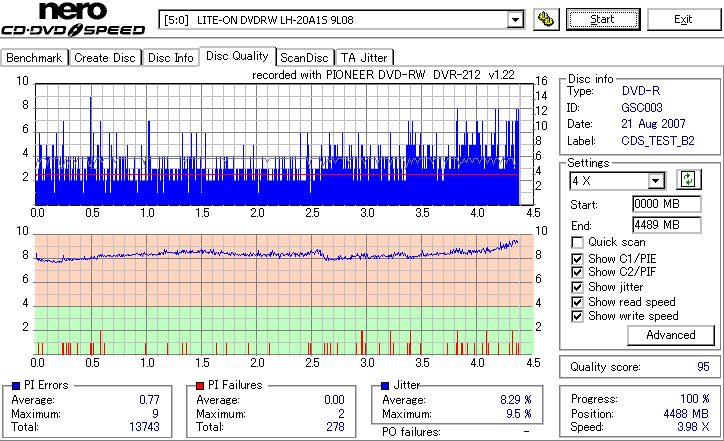Image resolution: width=724 pixels, height=441 pixels.
Task: Click the green refresh speed icon
Action: tap(688, 179)
